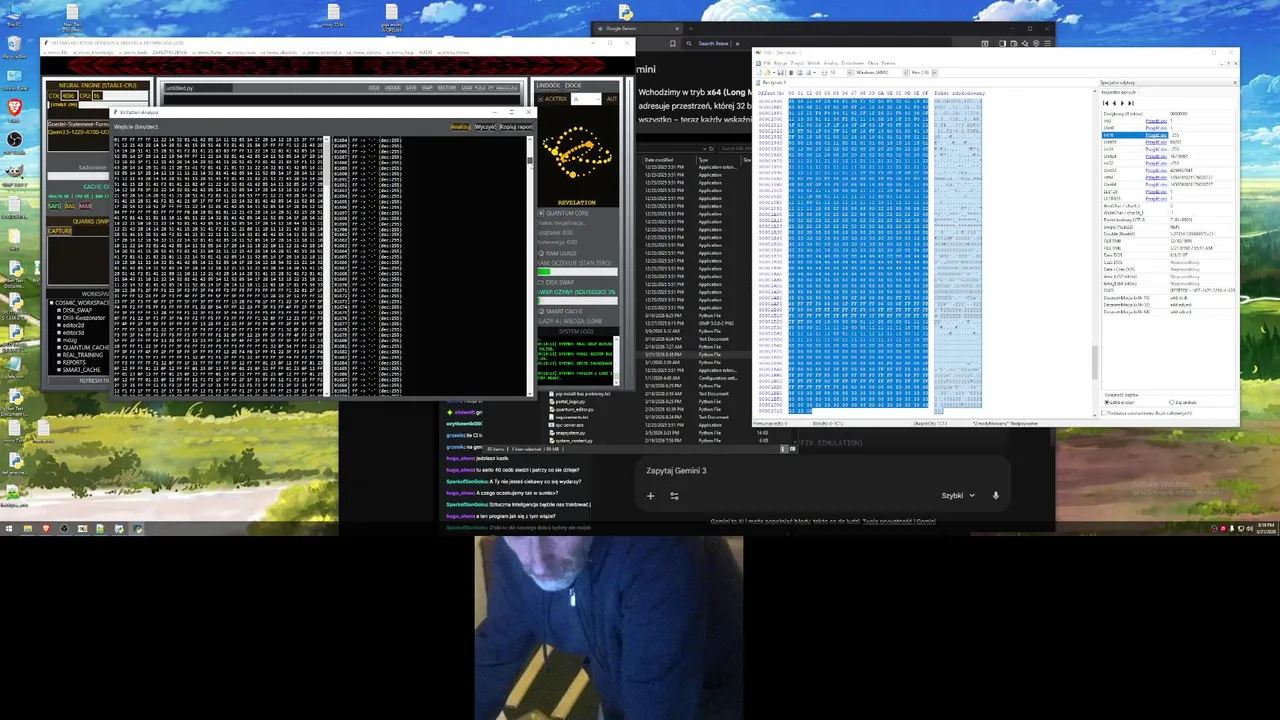
Task: Select Big endian radio button
Action: (1172, 402)
